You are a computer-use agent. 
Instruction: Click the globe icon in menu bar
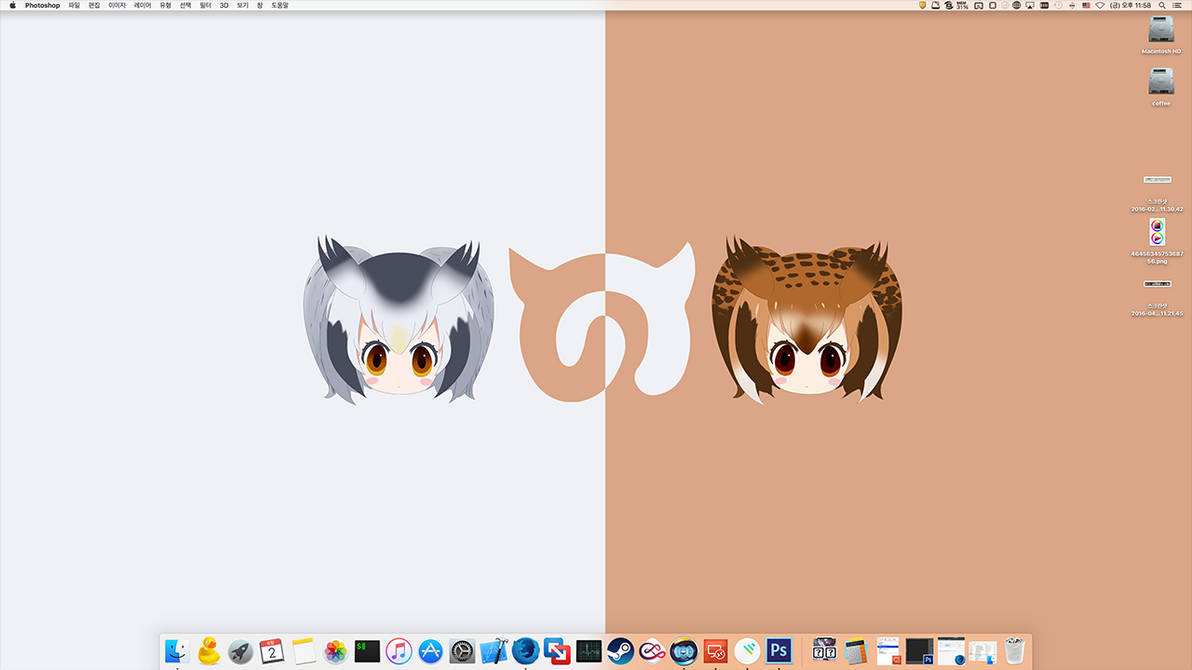point(1016,5)
